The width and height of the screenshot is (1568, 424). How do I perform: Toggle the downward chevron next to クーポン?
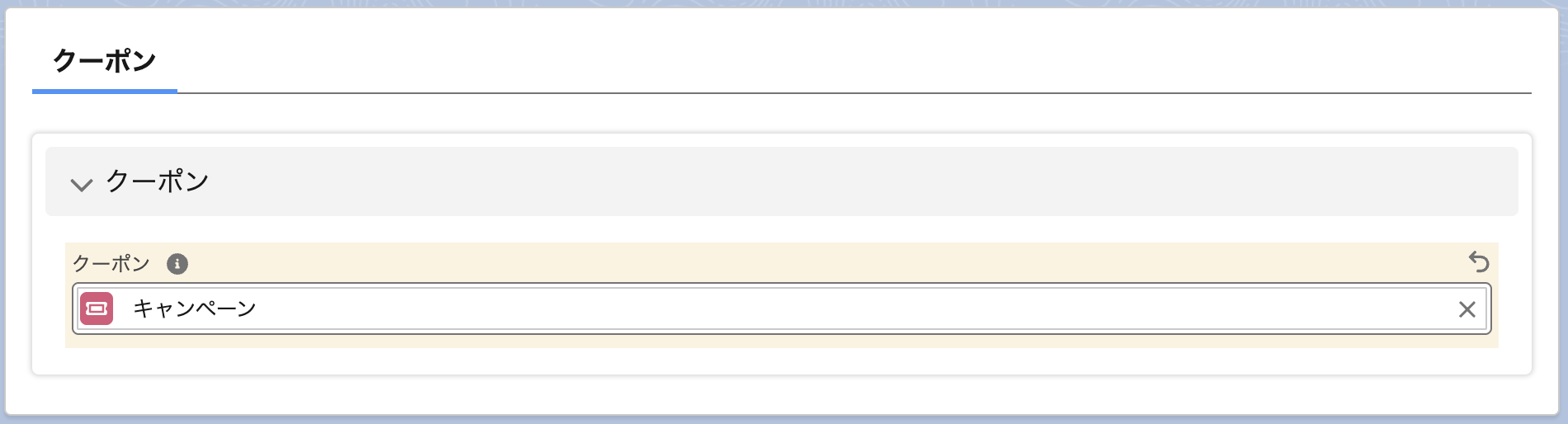(81, 184)
